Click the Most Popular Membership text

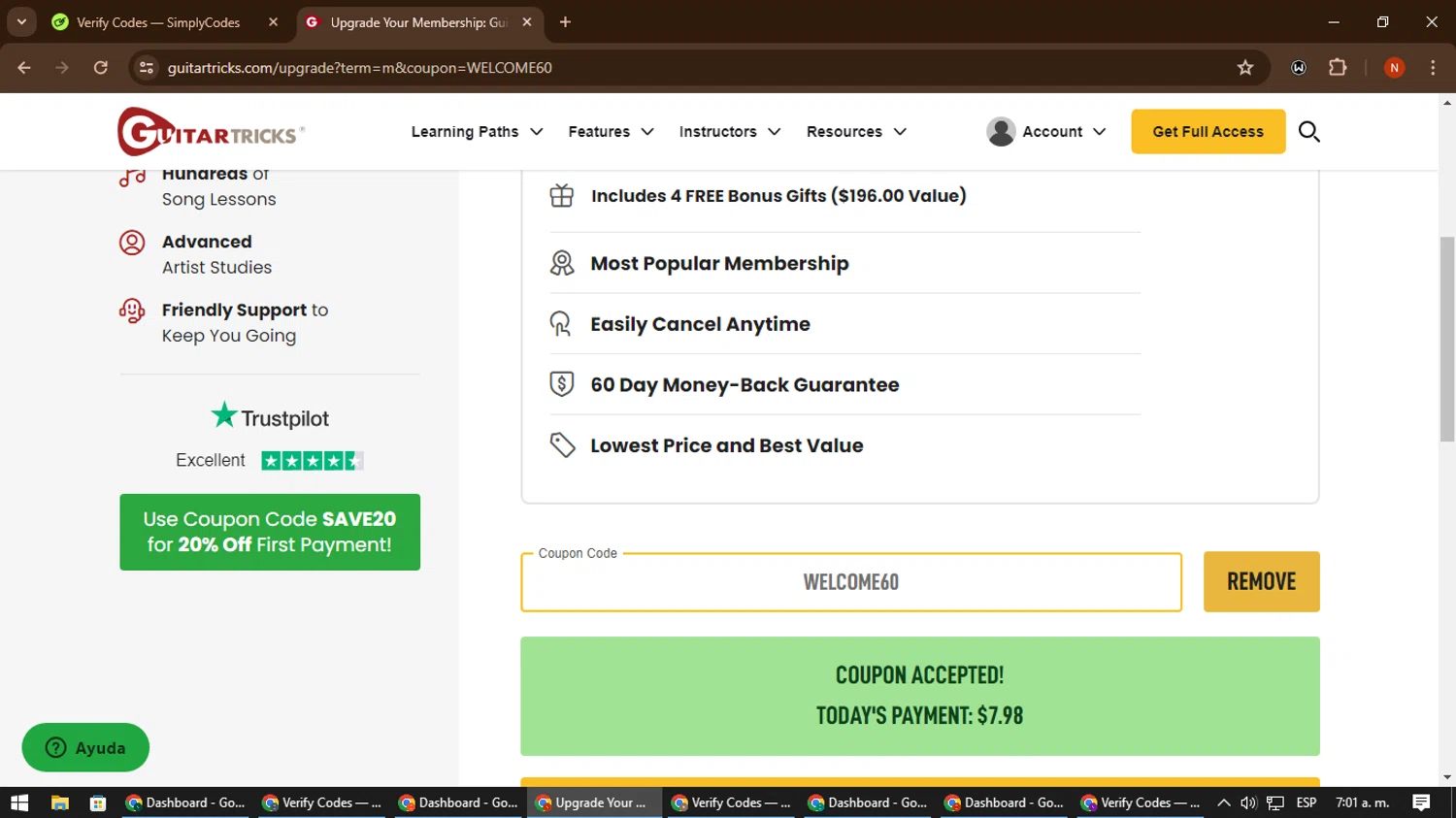point(719,263)
